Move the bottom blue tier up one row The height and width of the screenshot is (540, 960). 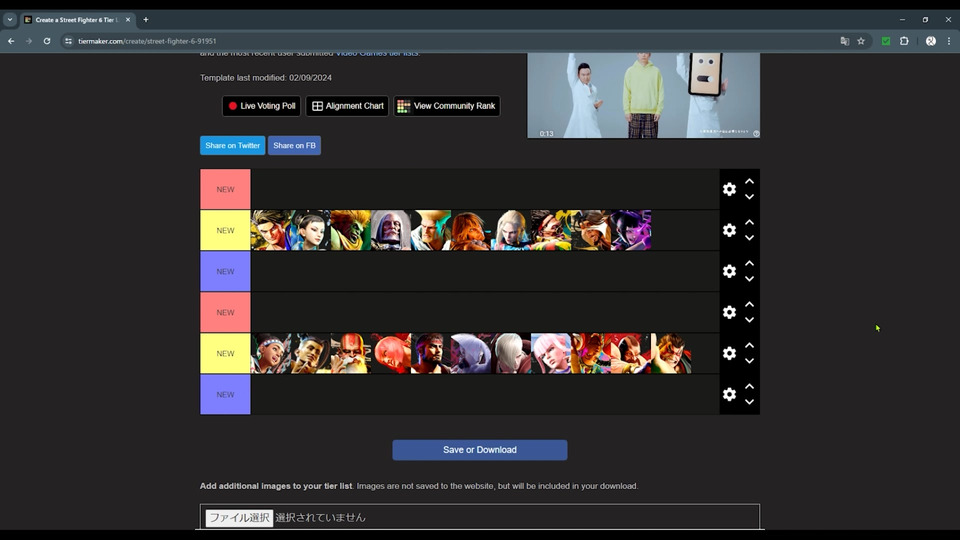coord(749,386)
